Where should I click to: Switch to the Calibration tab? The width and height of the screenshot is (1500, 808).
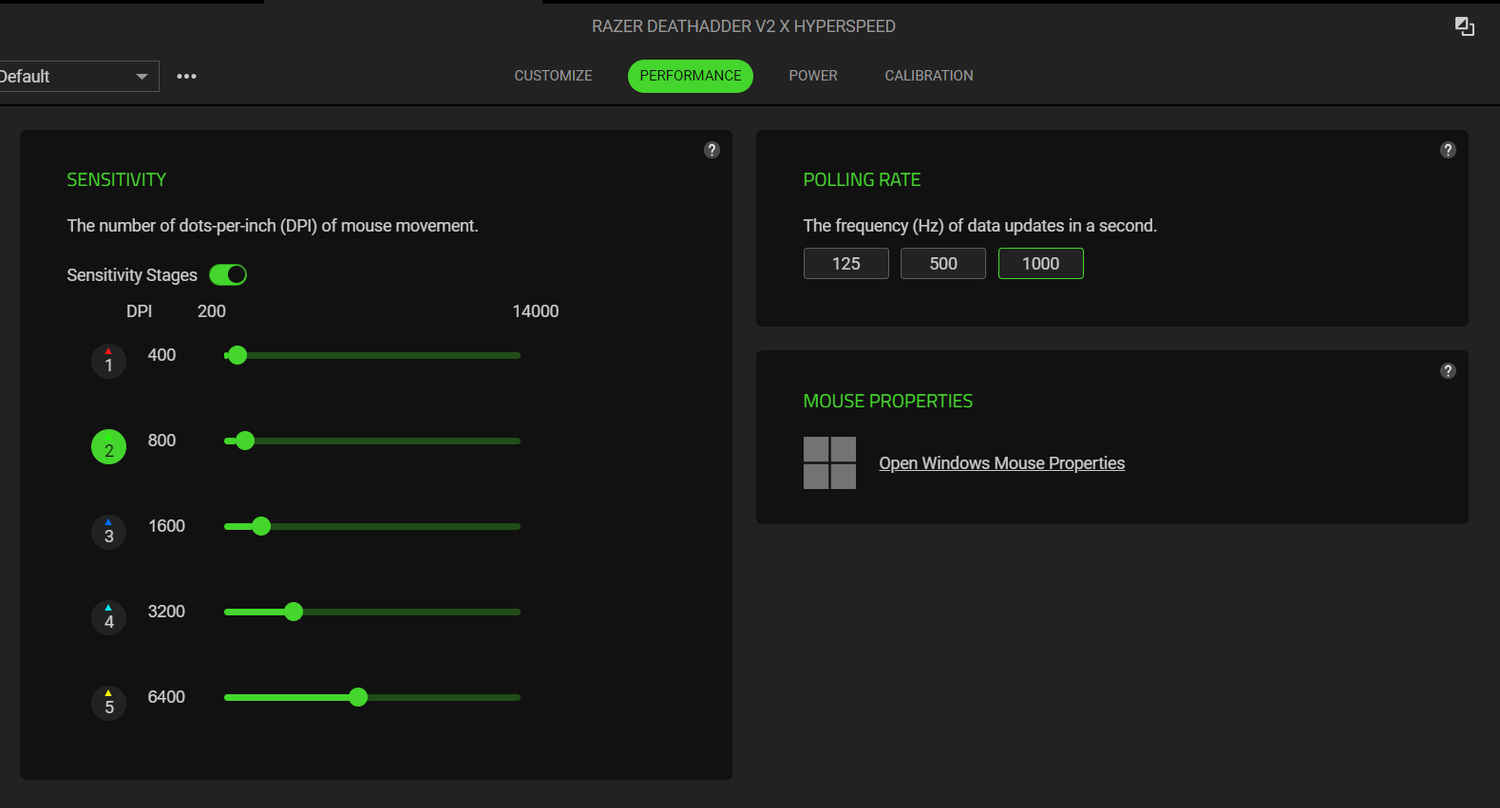coord(929,76)
